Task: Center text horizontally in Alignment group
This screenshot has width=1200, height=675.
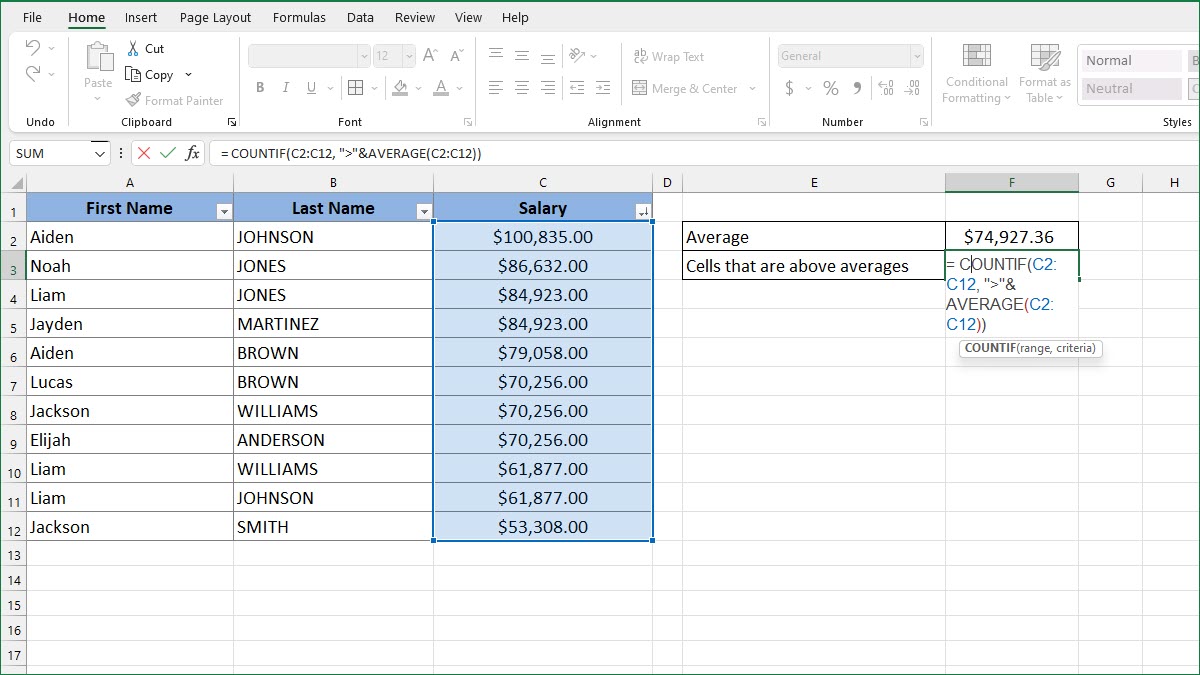Action: (x=521, y=88)
